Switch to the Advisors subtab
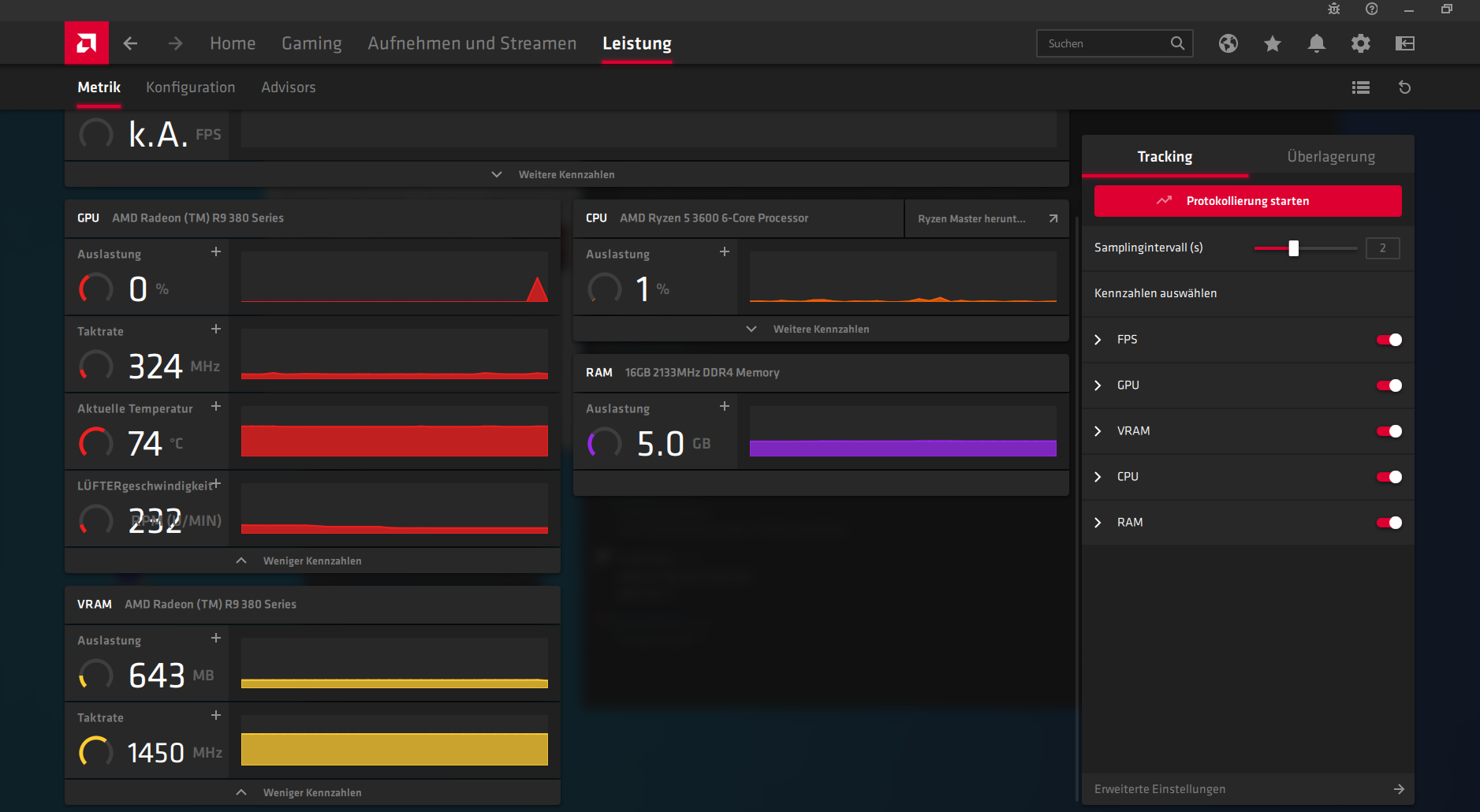Screen dimensions: 1480x812 (x=289, y=88)
